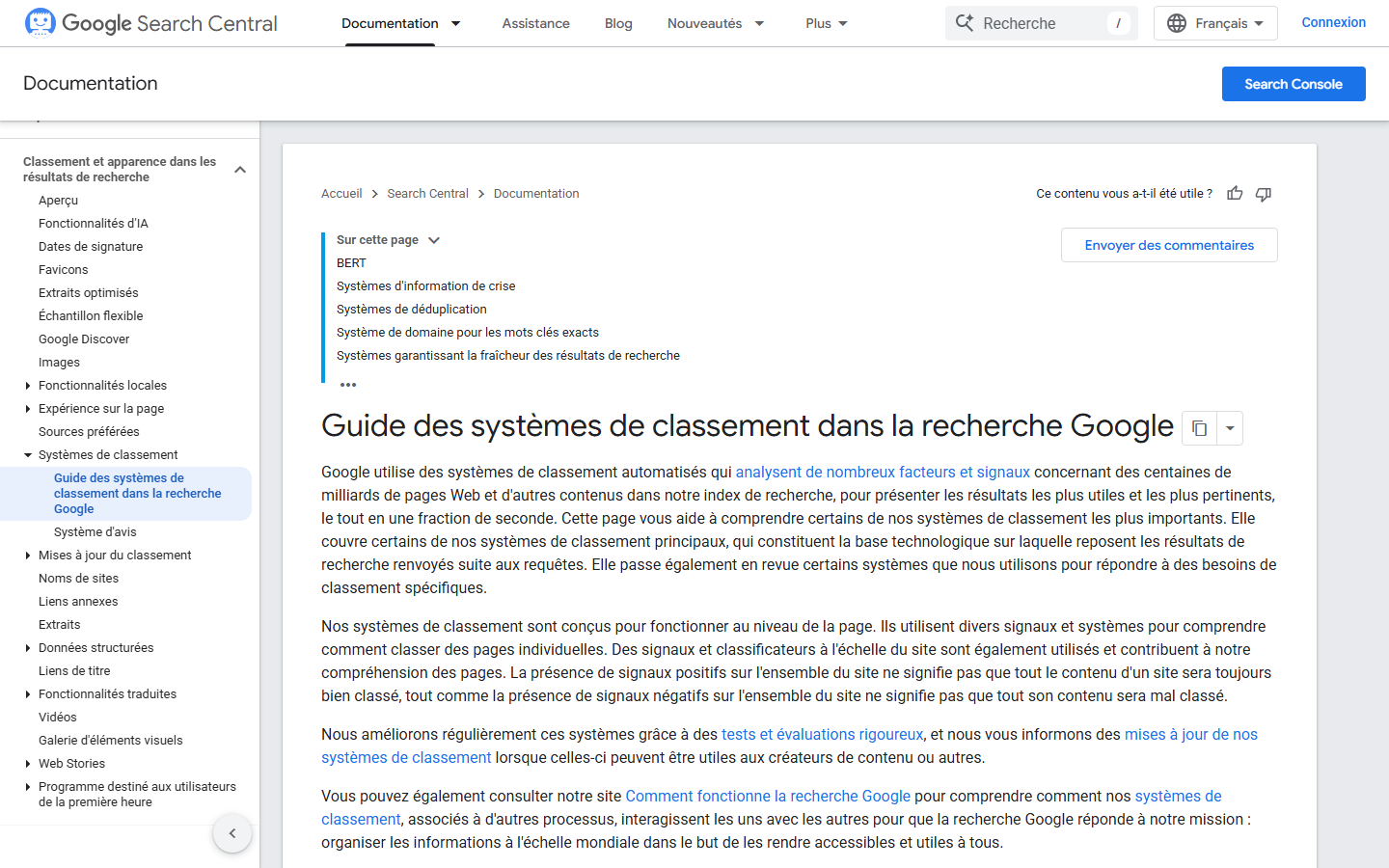This screenshot has height=868, width=1389.
Task: Click the Search Console button
Action: 1294,84
